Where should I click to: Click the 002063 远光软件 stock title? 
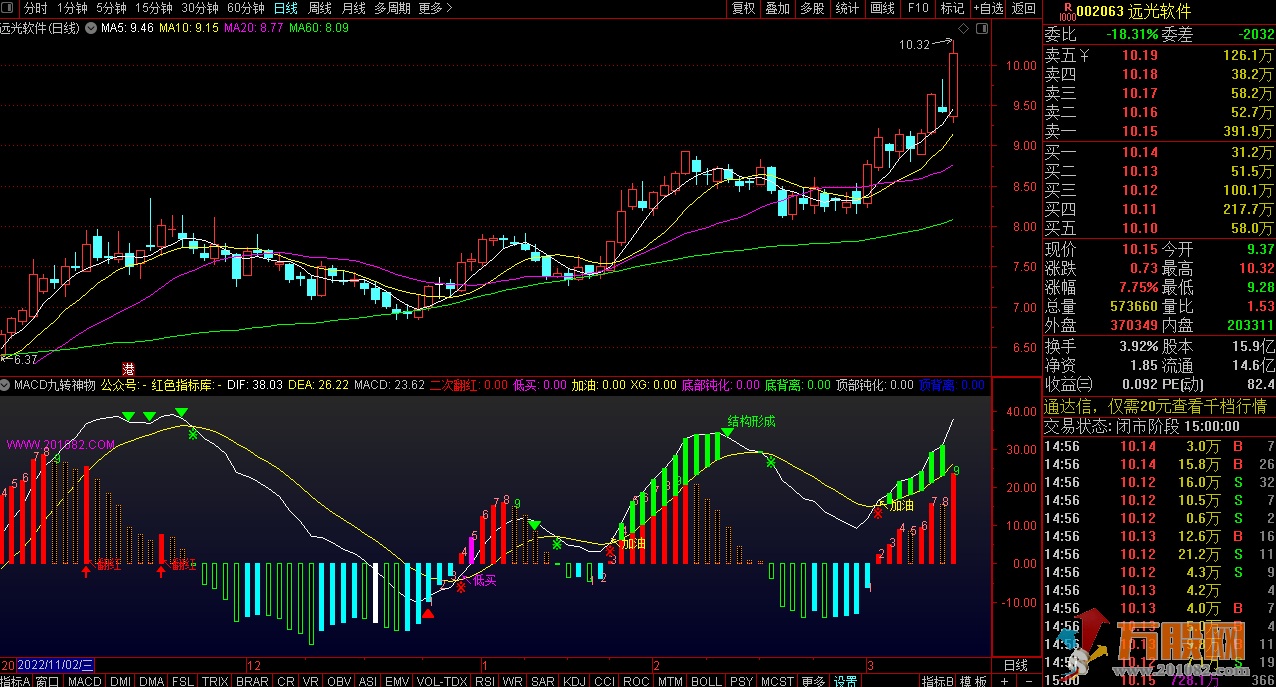point(1134,12)
